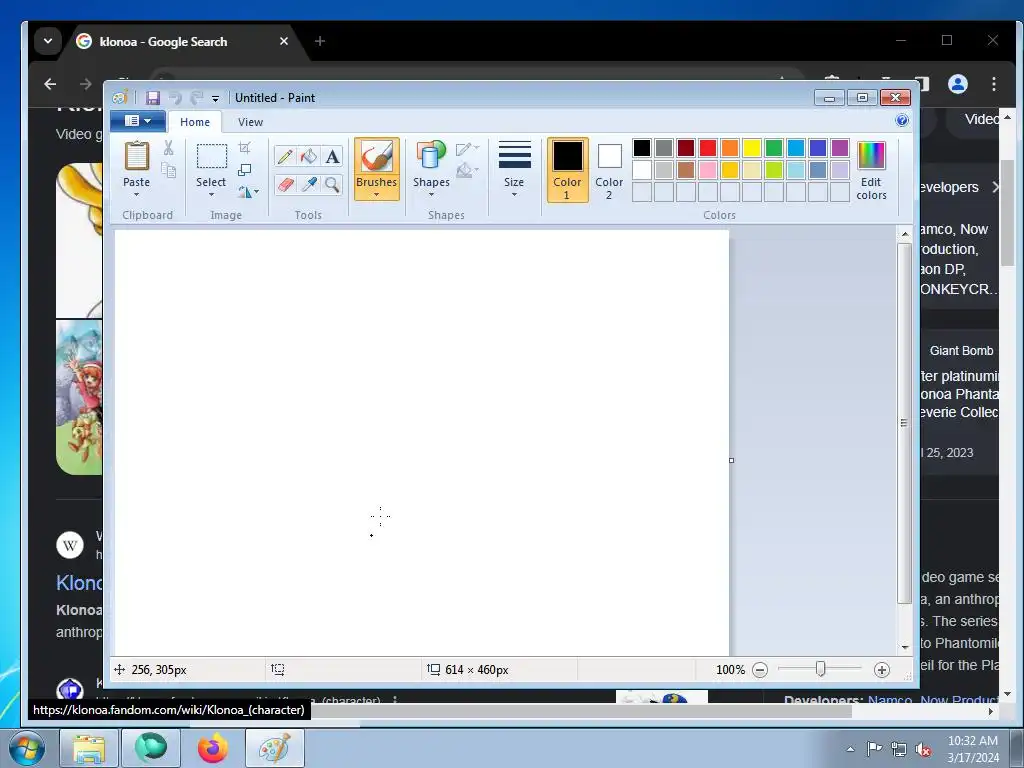The height and width of the screenshot is (768, 1024).
Task: Click the Select rectangle icon
Action: 212,157
